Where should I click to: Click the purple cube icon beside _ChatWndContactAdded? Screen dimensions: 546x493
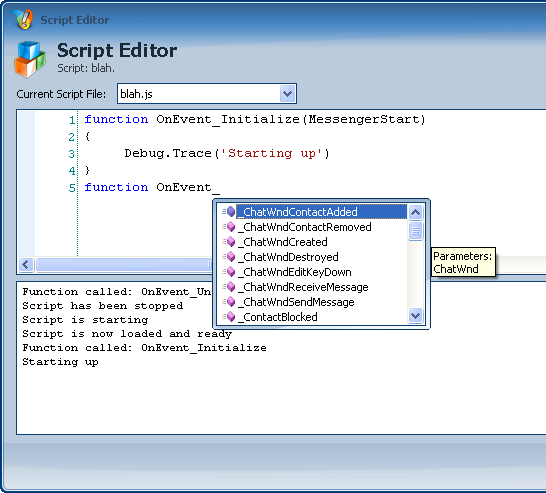(229, 211)
